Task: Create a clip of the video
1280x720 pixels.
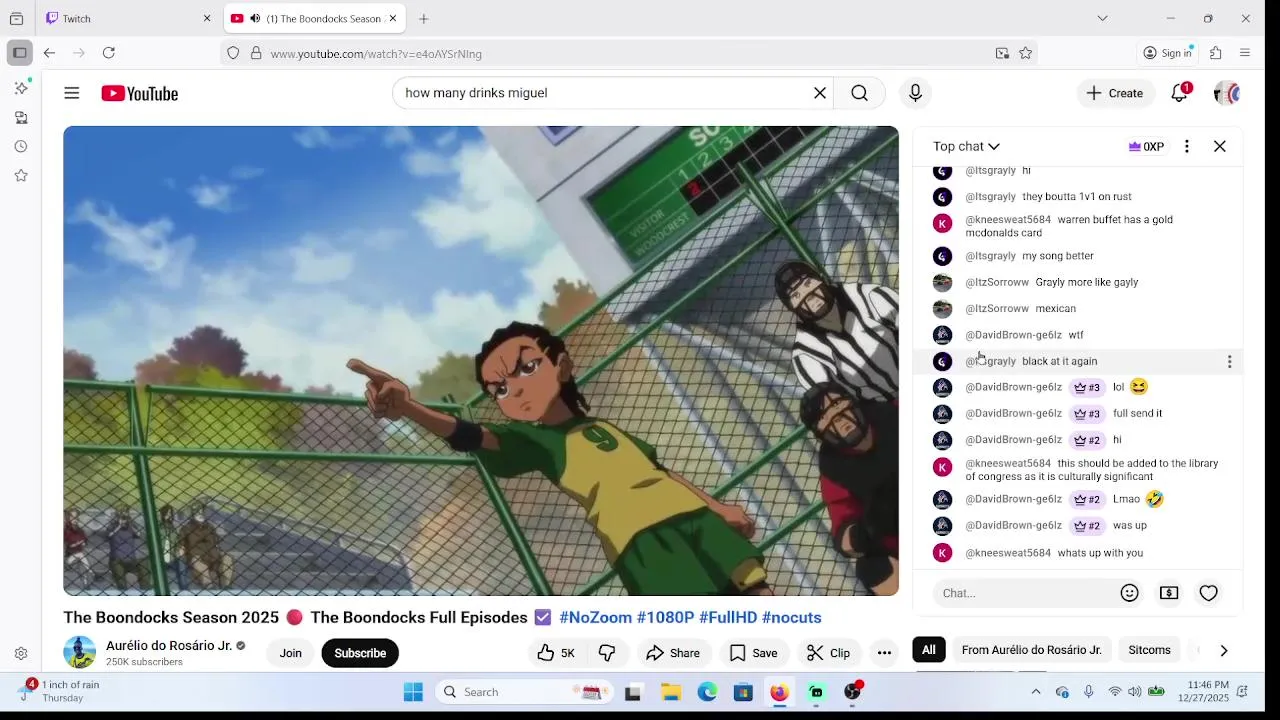Action: click(x=829, y=653)
